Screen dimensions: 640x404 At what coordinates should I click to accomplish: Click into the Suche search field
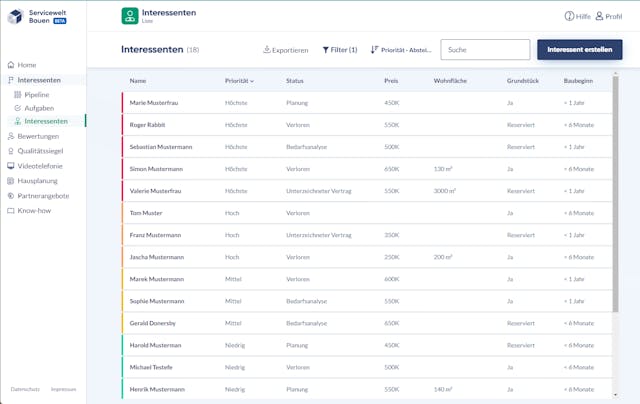coord(485,50)
